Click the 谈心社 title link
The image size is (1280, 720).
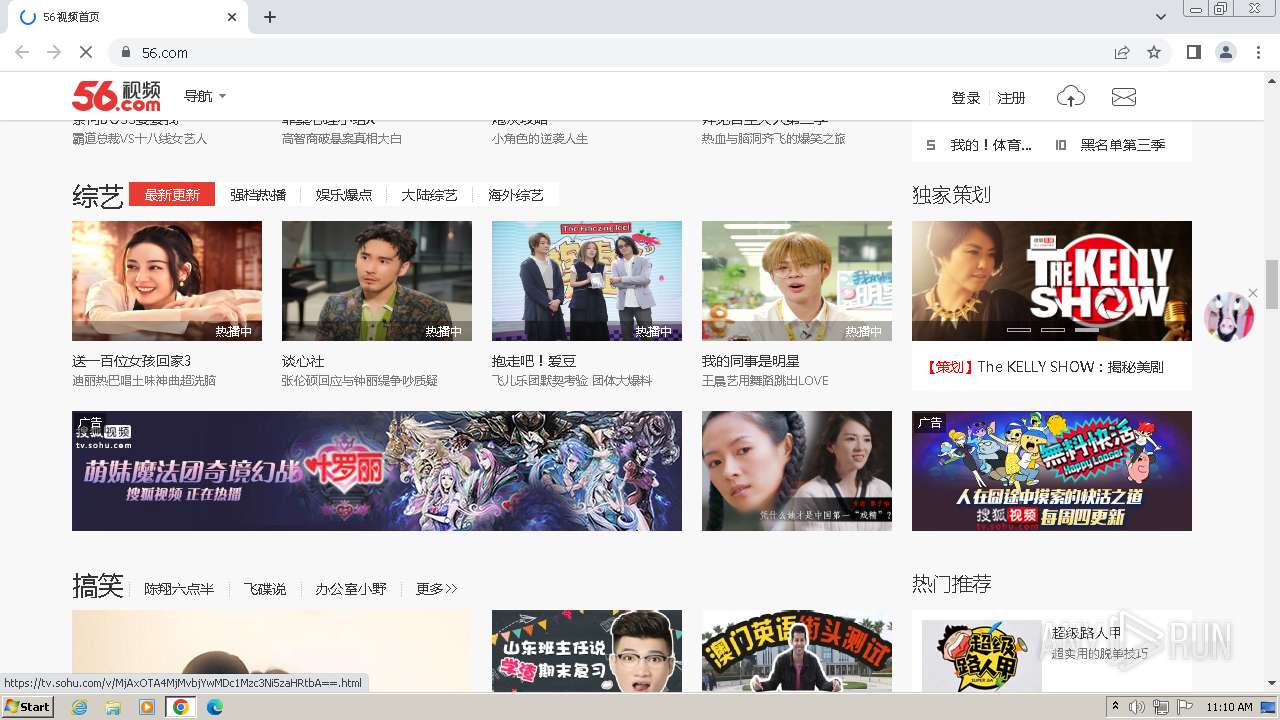pos(303,361)
